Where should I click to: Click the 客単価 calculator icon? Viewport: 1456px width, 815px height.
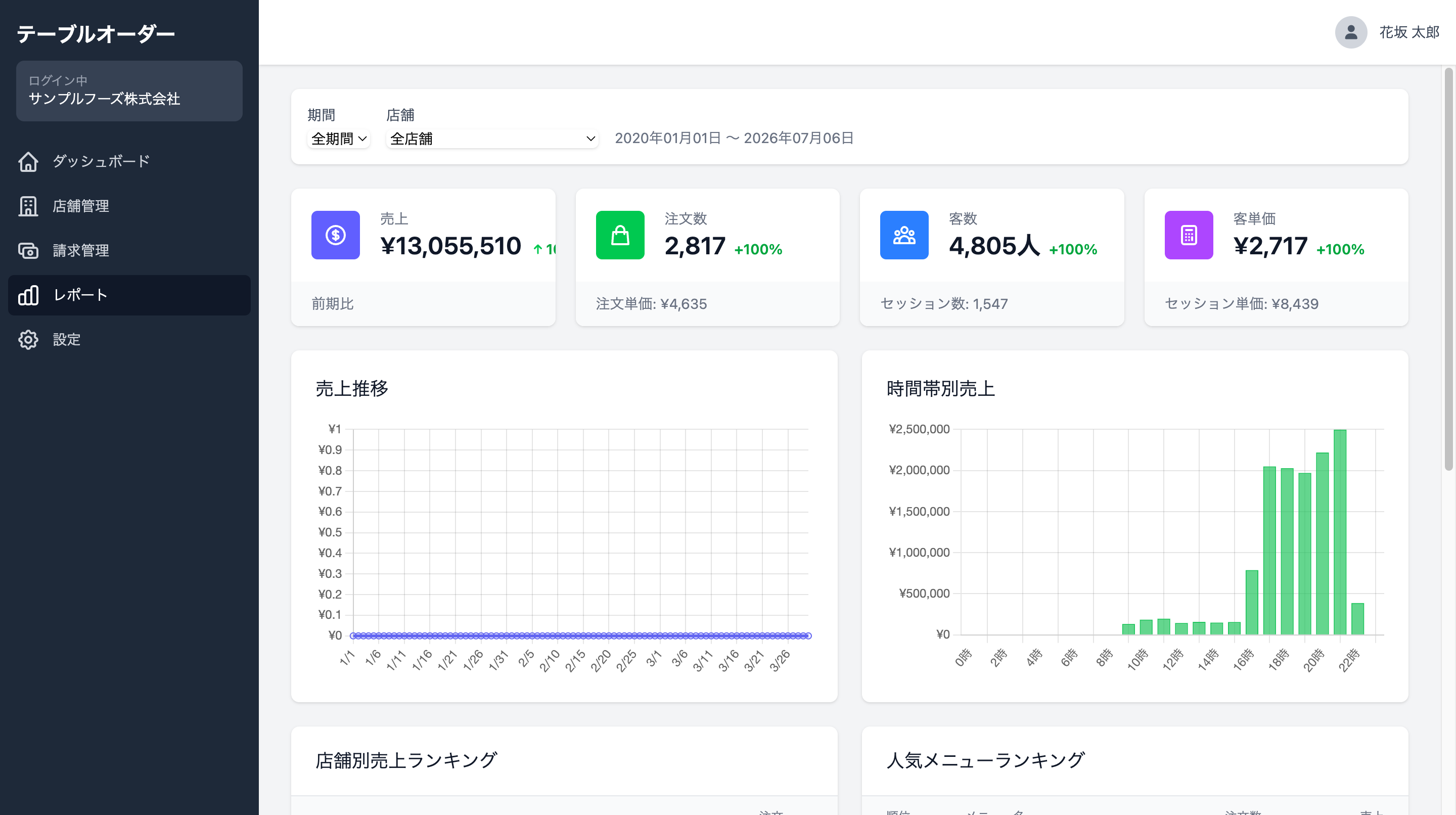(1189, 235)
